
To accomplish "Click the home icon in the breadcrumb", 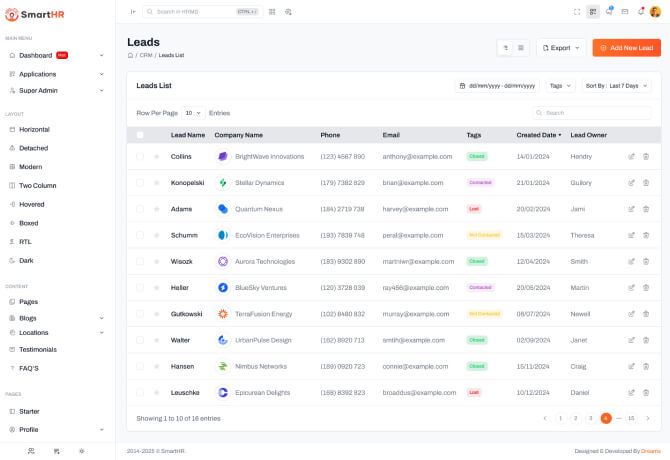I will (x=130, y=55).
